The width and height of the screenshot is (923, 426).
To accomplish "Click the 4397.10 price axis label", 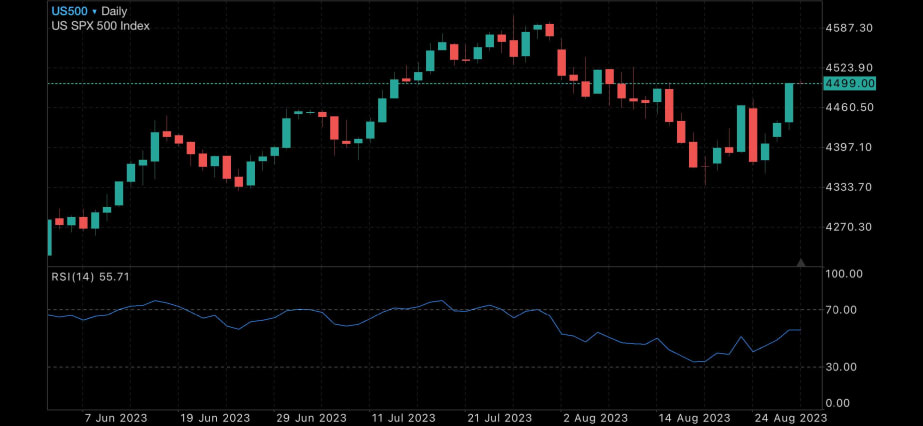I will click(850, 147).
